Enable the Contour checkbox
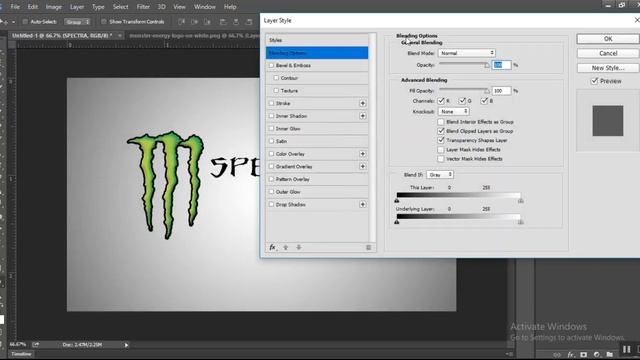The height and width of the screenshot is (360, 640). (276, 78)
